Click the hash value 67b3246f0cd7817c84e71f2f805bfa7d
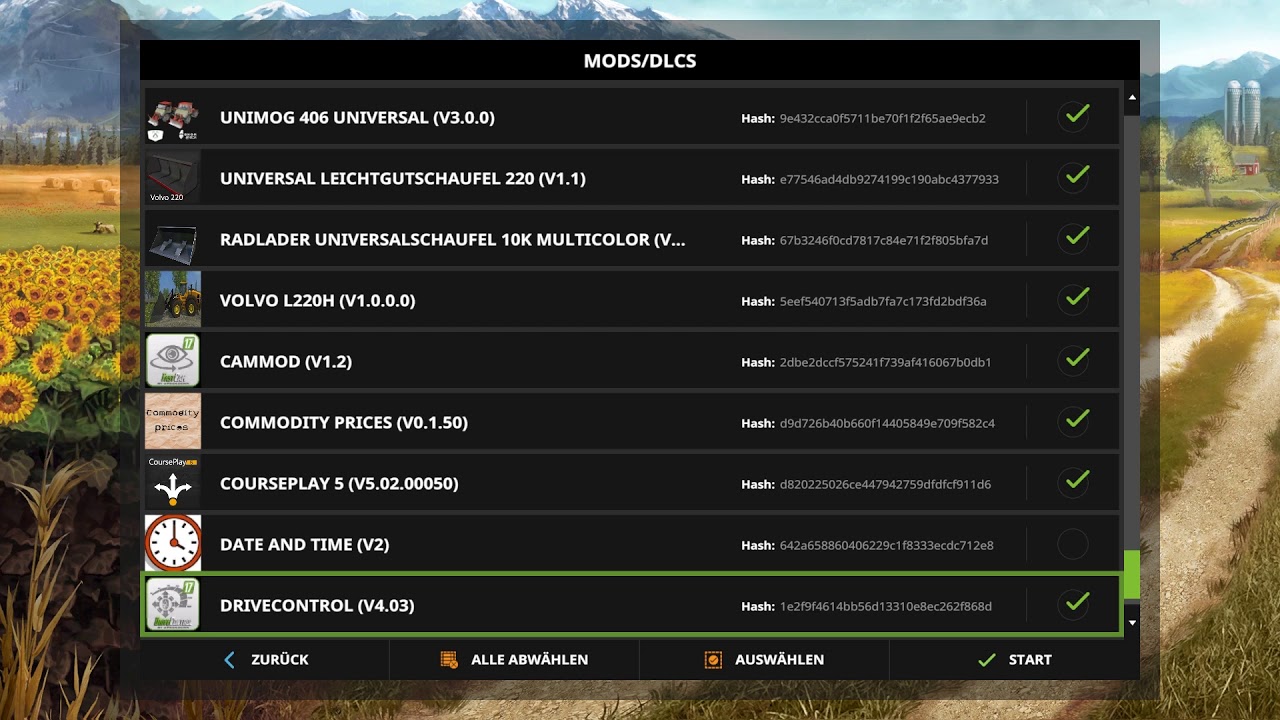Screen dimensions: 1280x720 884,240
